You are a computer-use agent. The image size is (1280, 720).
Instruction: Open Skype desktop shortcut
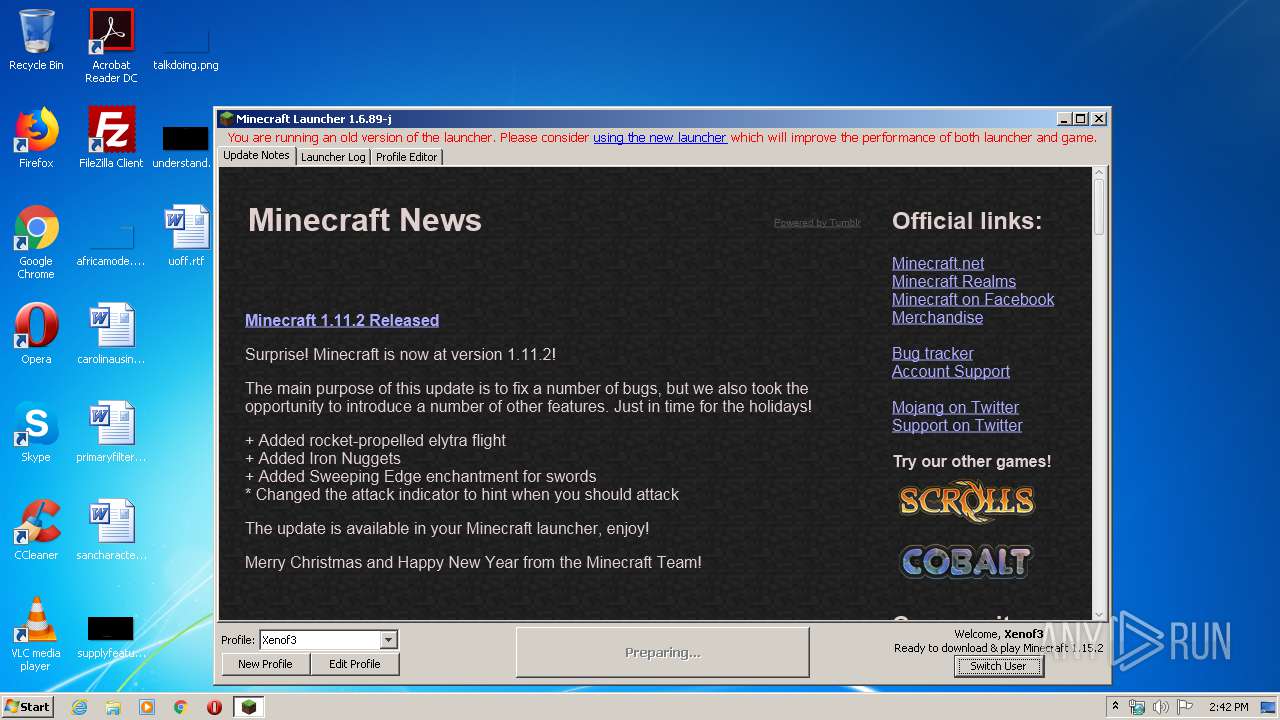[36, 432]
